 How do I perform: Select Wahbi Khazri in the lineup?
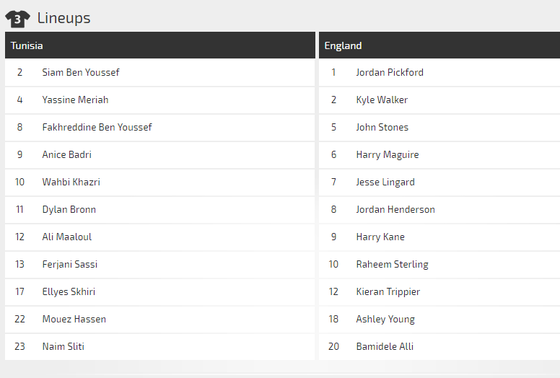click(x=71, y=182)
